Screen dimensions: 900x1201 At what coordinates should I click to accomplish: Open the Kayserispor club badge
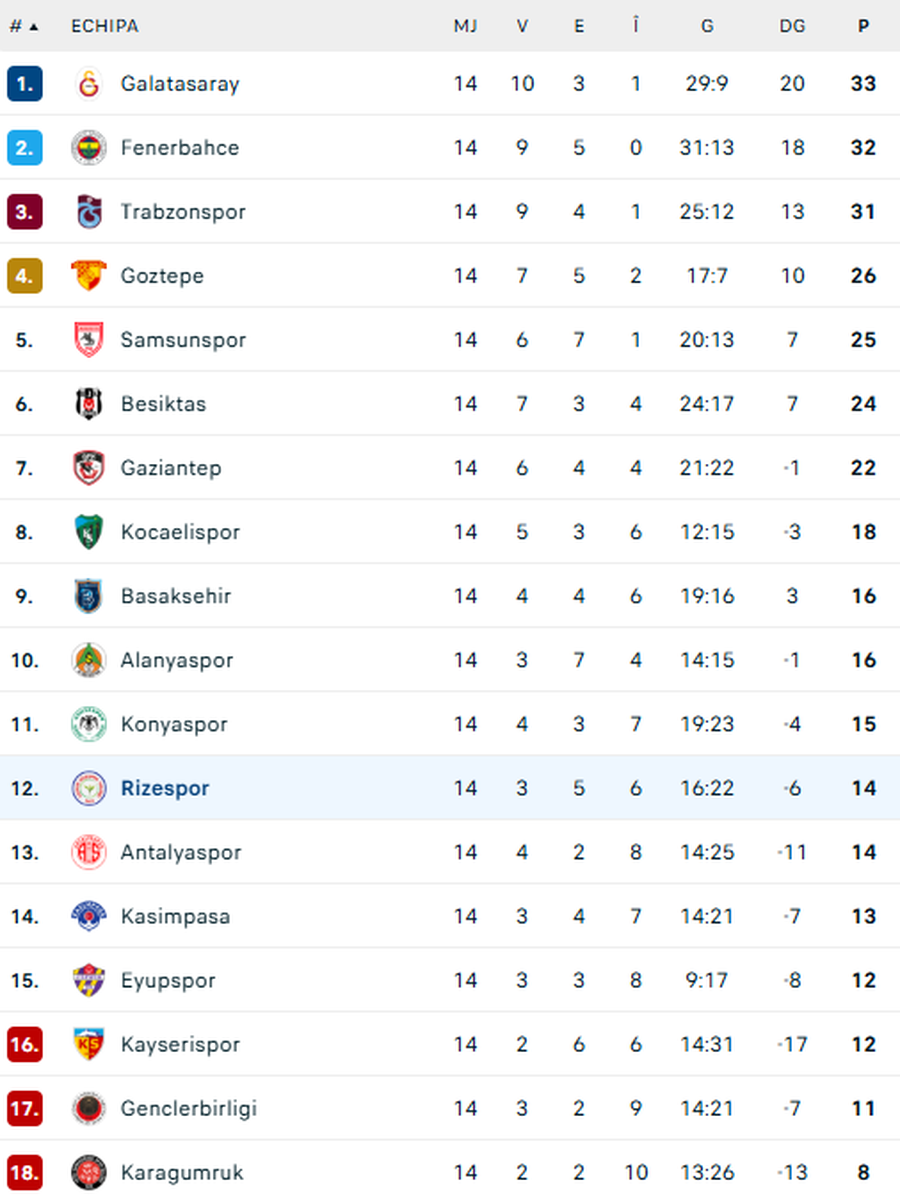[x=88, y=1044]
